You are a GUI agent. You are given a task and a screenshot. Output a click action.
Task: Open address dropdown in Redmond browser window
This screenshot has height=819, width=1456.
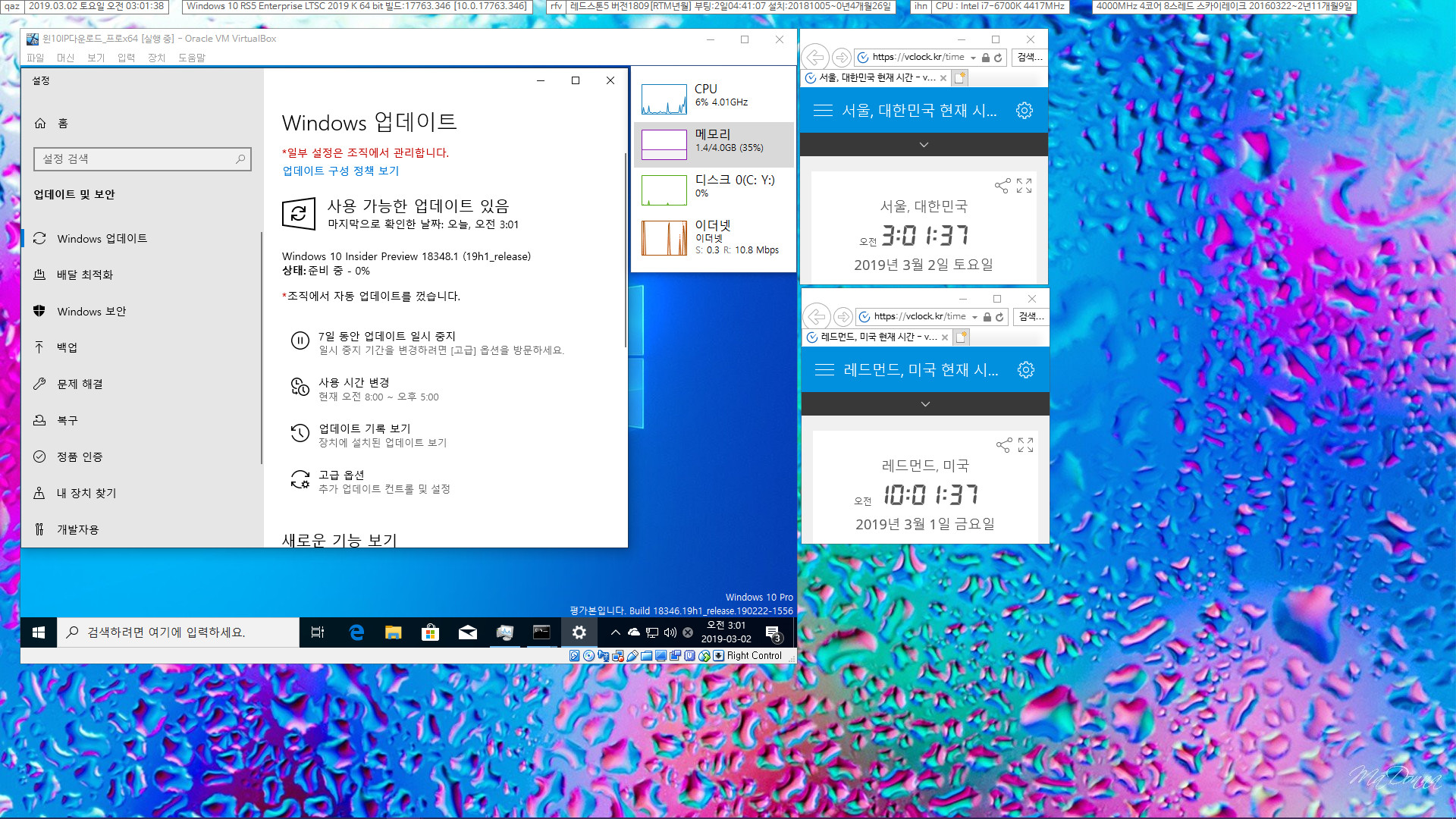974,317
